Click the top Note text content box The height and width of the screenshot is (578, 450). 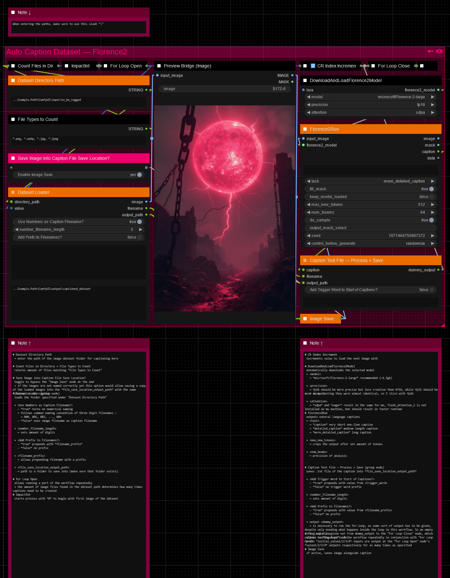click(x=79, y=27)
